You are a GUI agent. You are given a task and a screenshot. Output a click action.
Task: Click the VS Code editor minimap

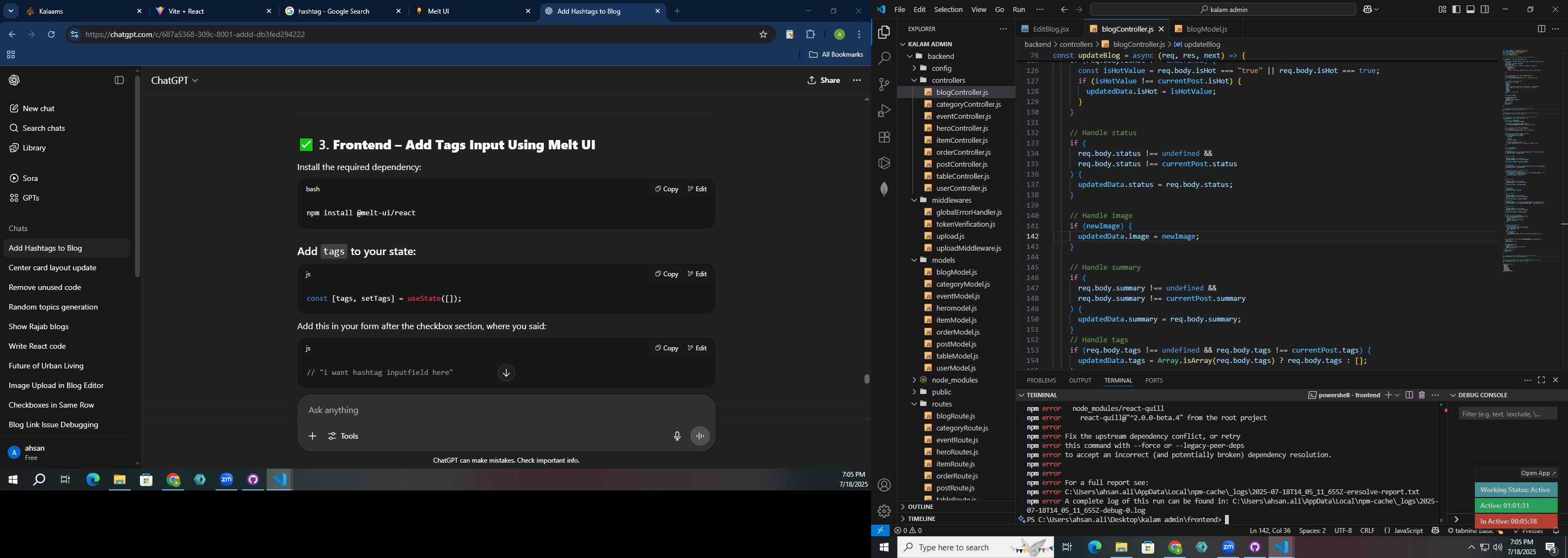tap(1527, 161)
